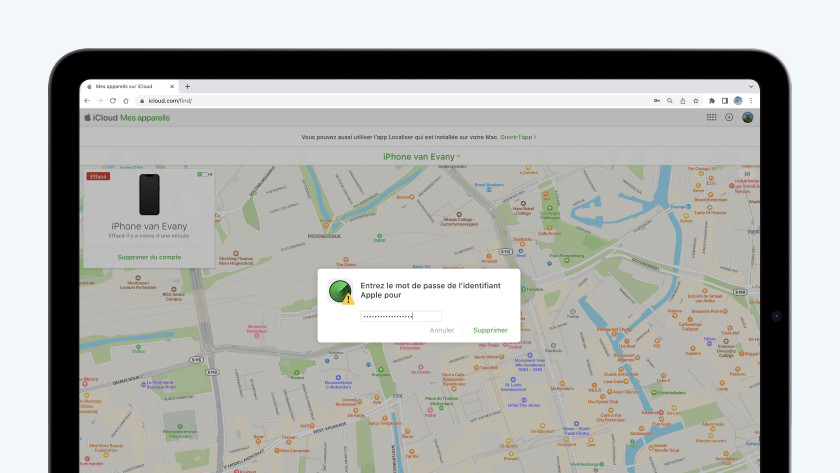Reload the icloud.com page
Image resolution: width=840 pixels, height=473 pixels.
pos(113,101)
